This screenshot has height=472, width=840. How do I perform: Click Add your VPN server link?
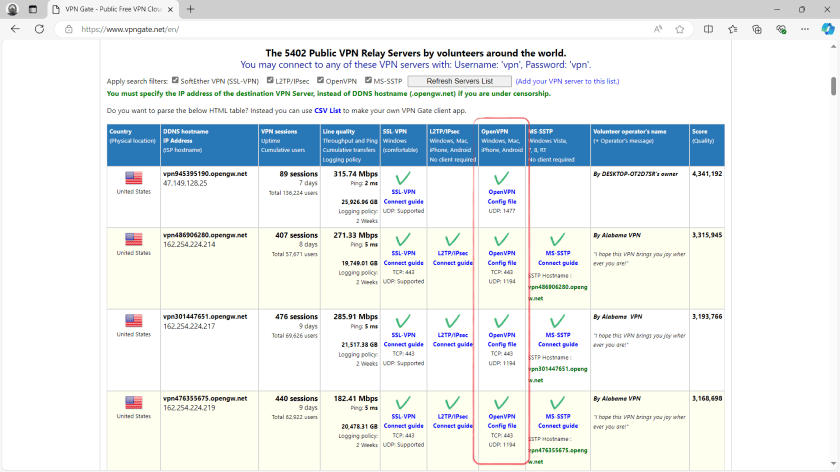pyautogui.click(x=567, y=81)
